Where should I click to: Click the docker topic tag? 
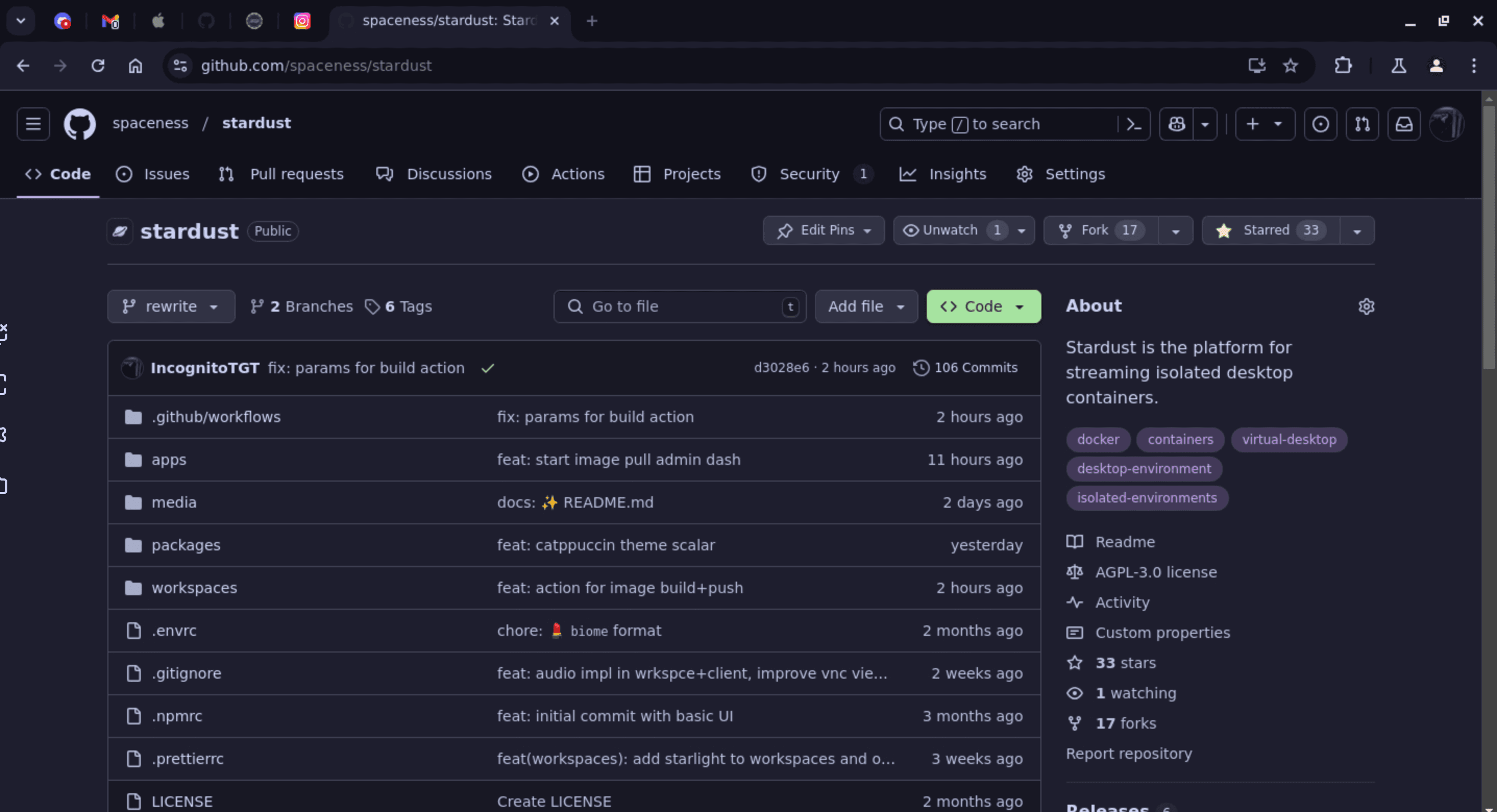[x=1098, y=440]
